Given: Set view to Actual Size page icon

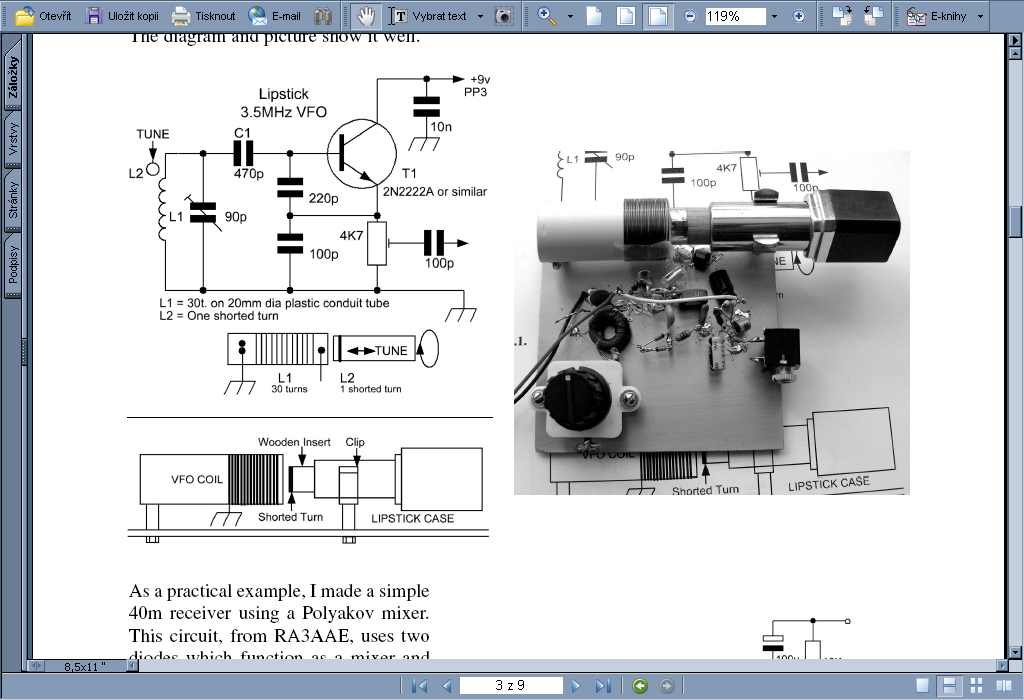Looking at the screenshot, I should coord(594,16).
